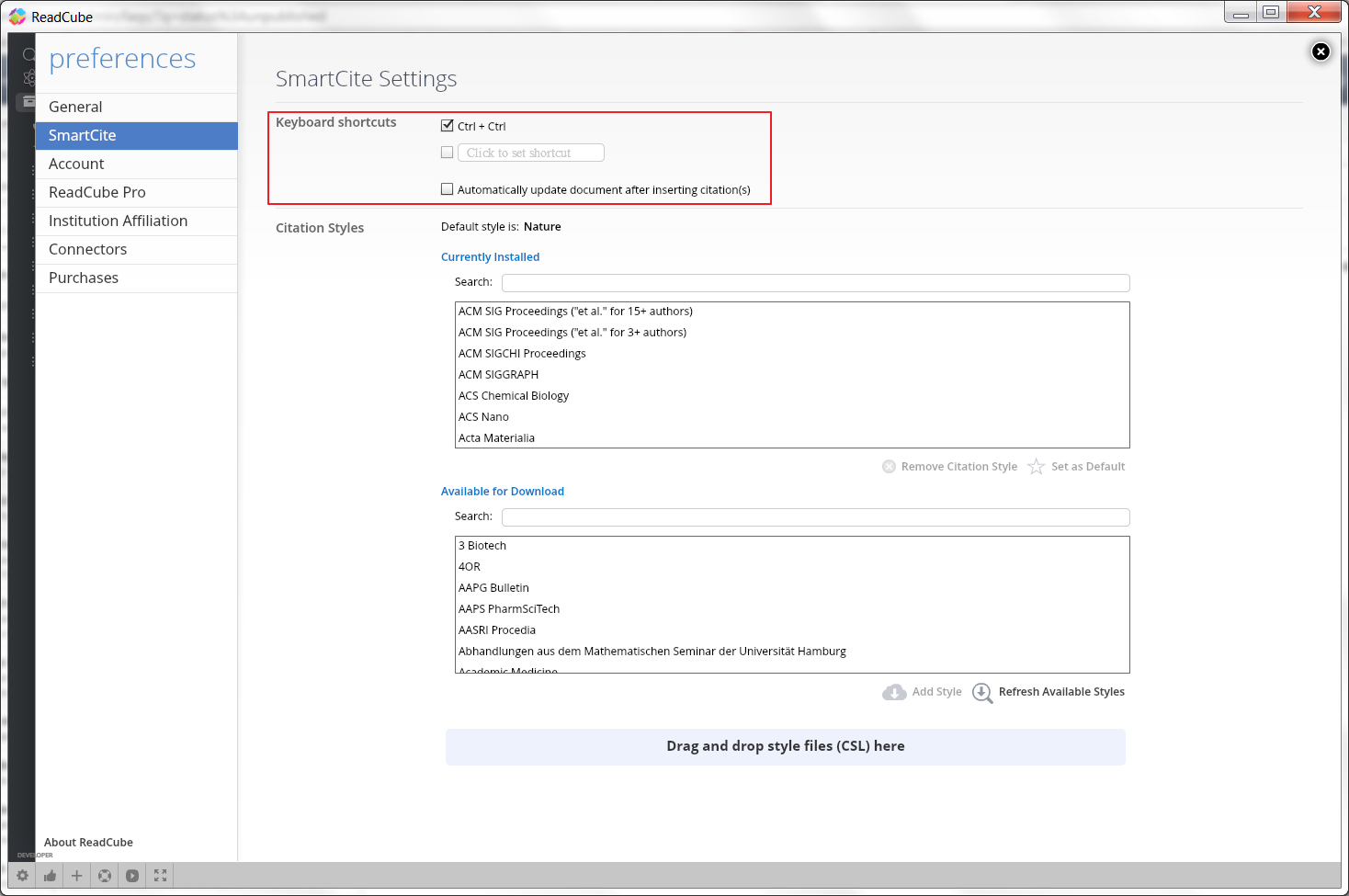Click the plus add icon in bottom toolbar
1349x896 pixels.
(x=77, y=876)
